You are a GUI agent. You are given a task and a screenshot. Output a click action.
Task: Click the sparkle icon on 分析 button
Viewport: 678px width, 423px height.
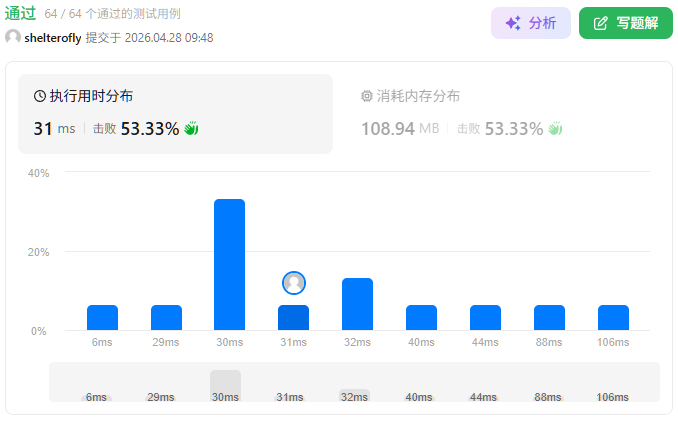(x=512, y=23)
